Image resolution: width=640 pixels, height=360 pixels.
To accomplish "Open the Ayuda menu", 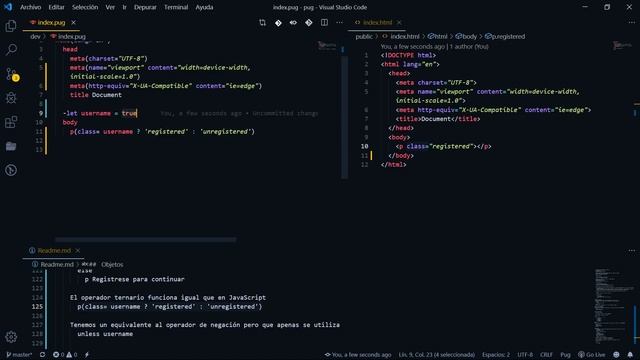I will 204,7.
